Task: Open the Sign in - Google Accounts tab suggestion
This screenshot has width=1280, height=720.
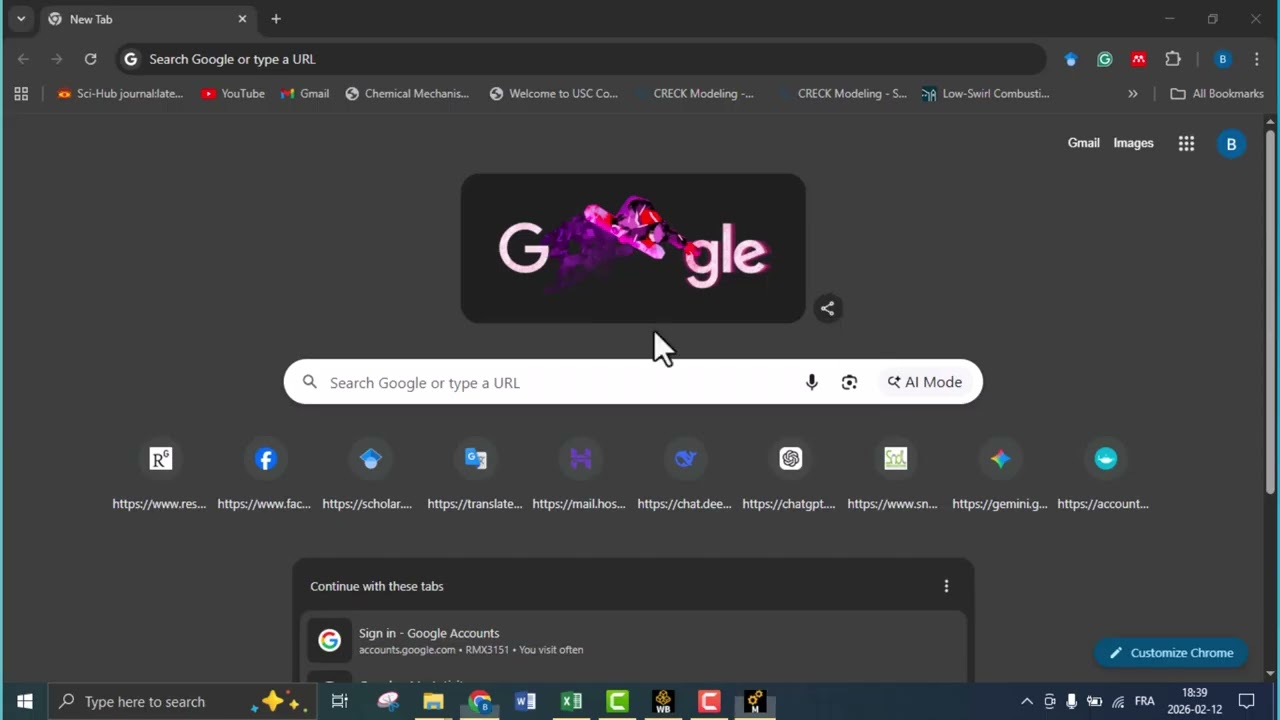Action: tap(633, 641)
